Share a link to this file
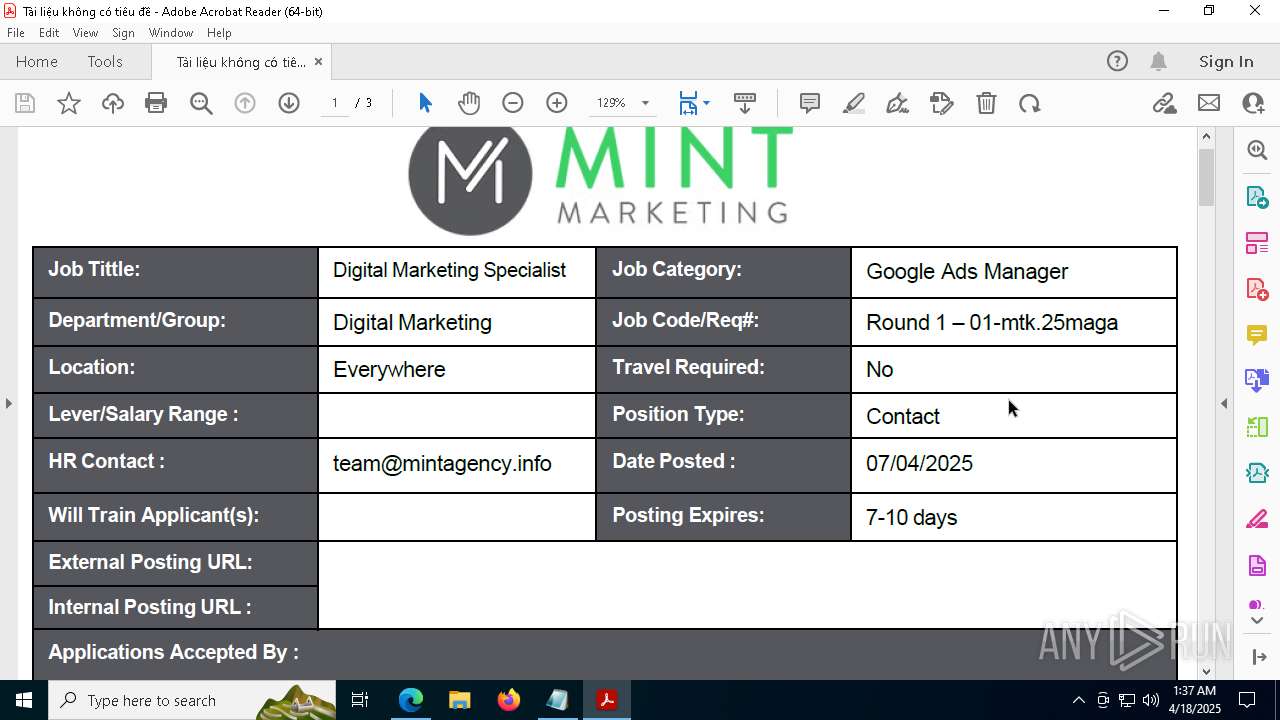This screenshot has height=720, width=1280. point(1165,103)
